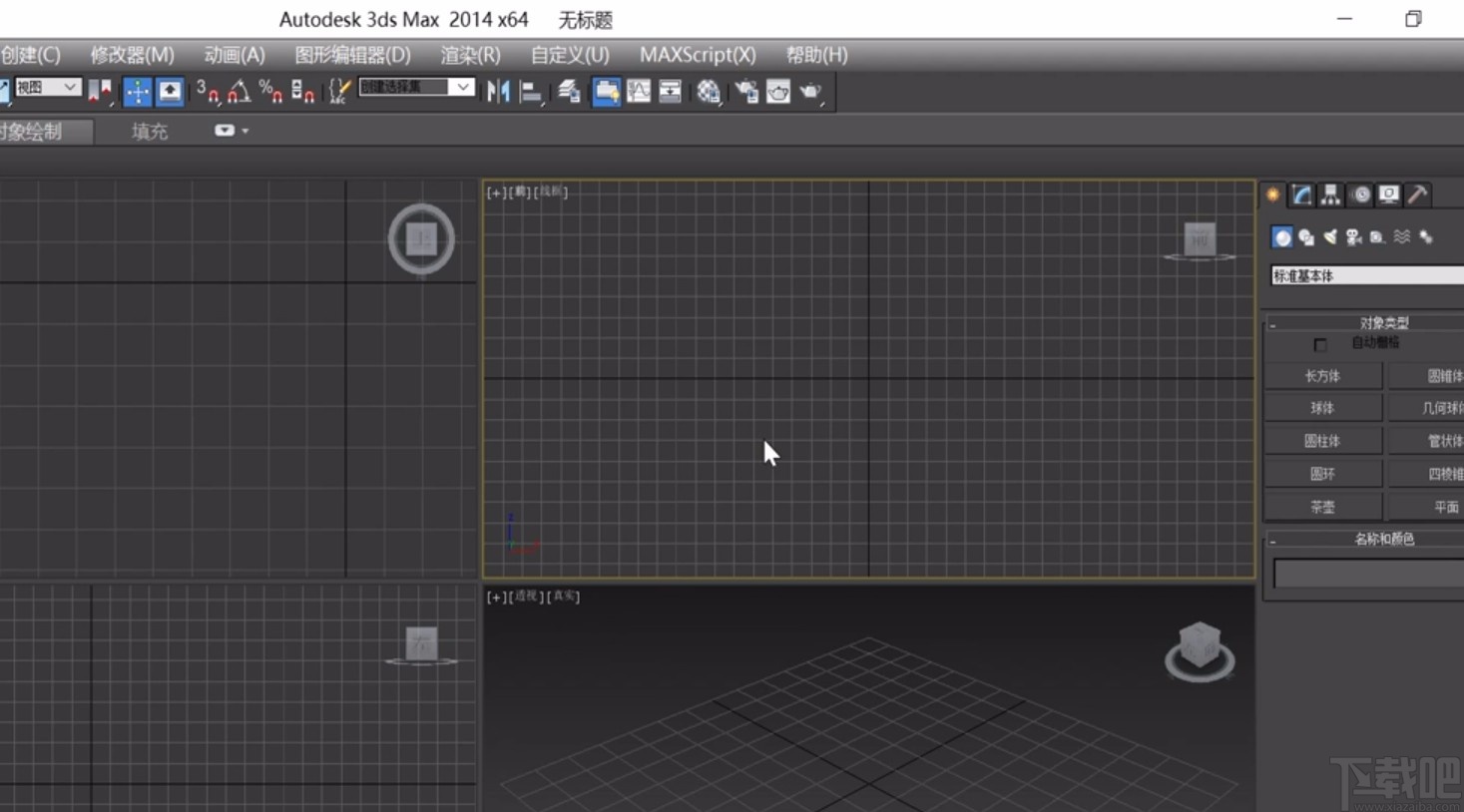Screen dimensions: 1464x812
Task: Toggle the Angle Snap button
Action: pyautogui.click(x=239, y=92)
